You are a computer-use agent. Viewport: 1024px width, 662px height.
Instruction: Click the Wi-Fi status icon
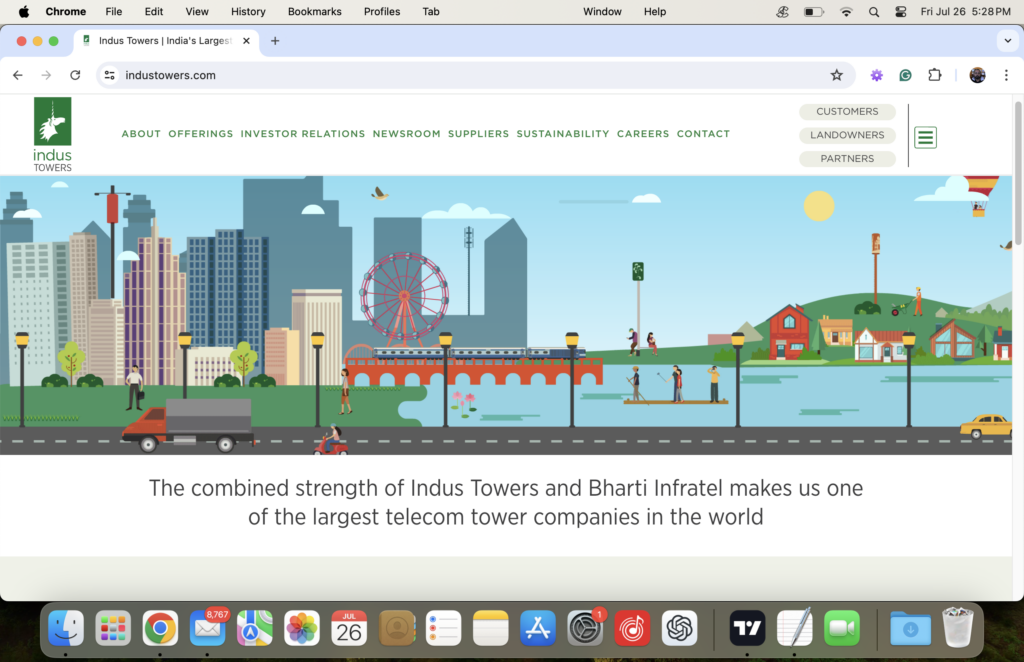tap(846, 12)
